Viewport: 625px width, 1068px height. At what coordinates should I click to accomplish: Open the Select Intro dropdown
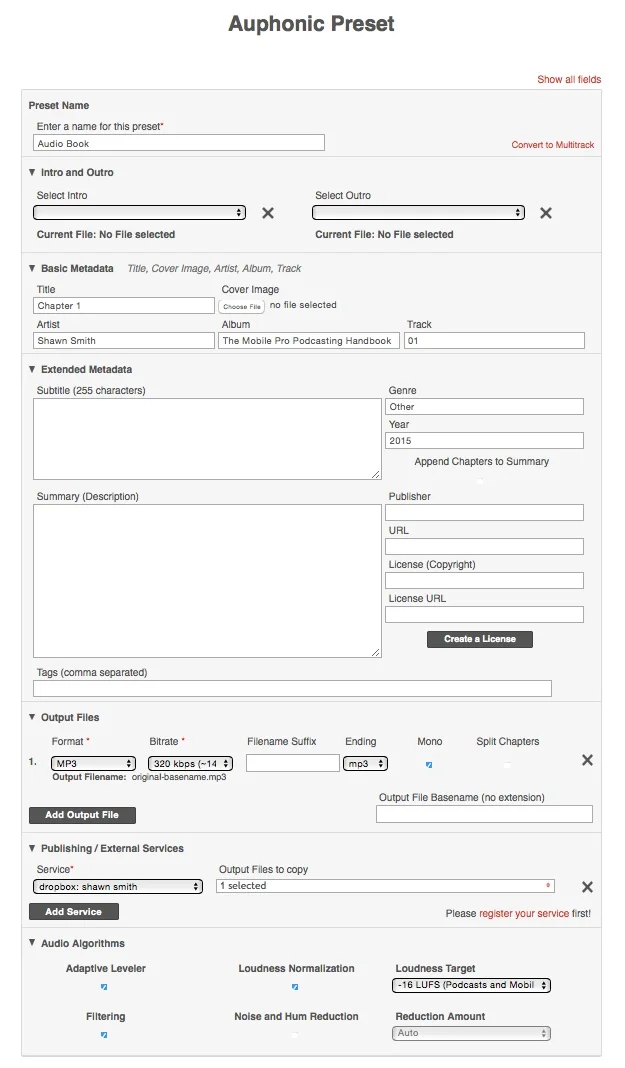pos(140,213)
